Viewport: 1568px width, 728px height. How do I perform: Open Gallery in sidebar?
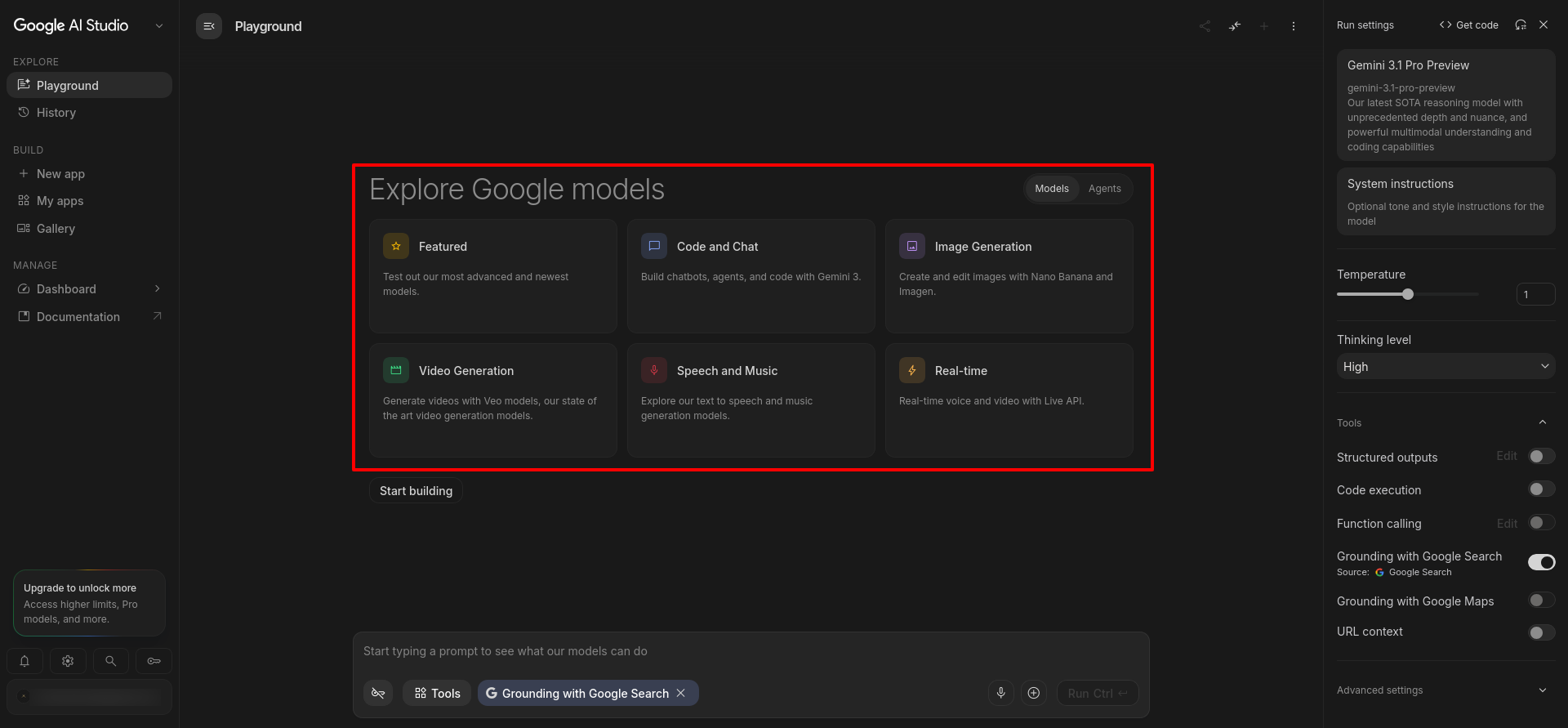(89, 229)
